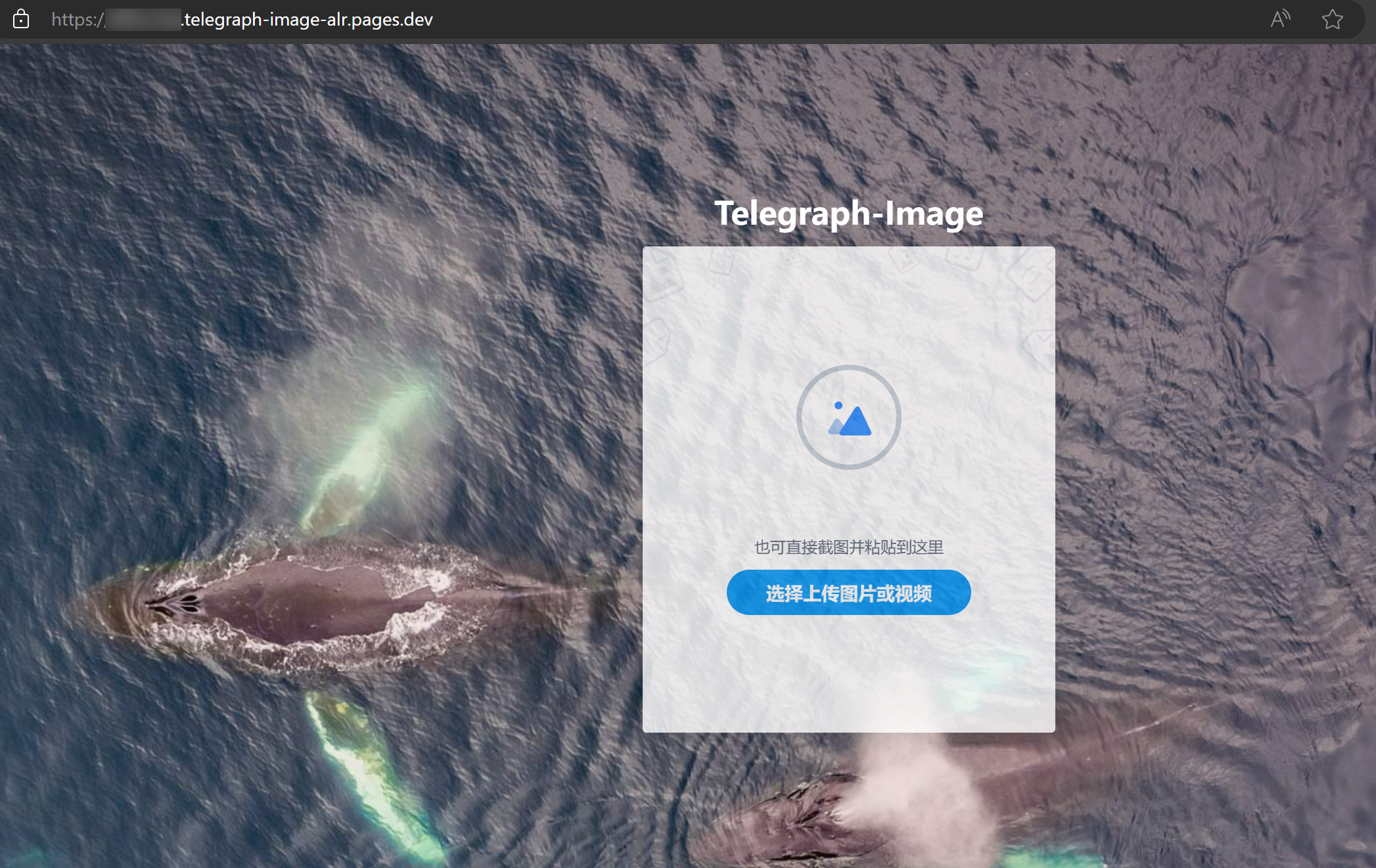Click the 也可直接截图并粘贴到这里 hint text
This screenshot has height=868, width=1376.
click(848, 547)
